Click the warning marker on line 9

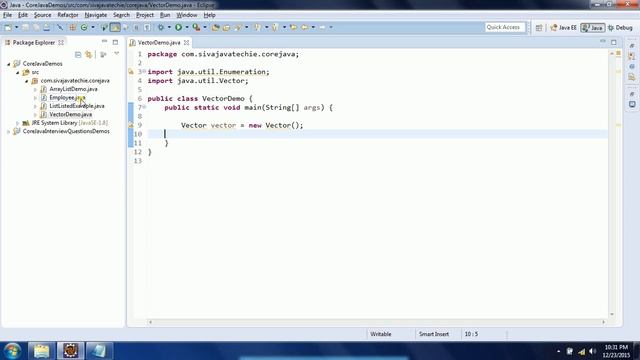131,125
